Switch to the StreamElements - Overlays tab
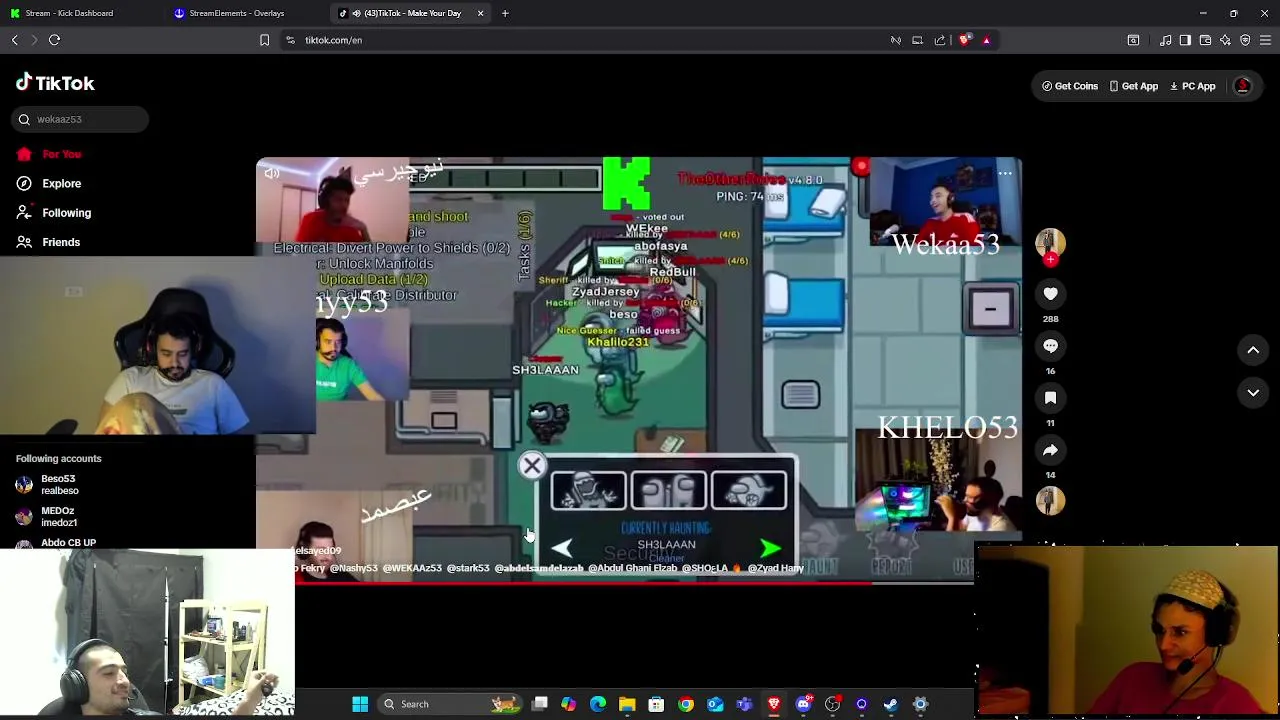Image resolution: width=1280 pixels, height=720 pixels. 236,13
